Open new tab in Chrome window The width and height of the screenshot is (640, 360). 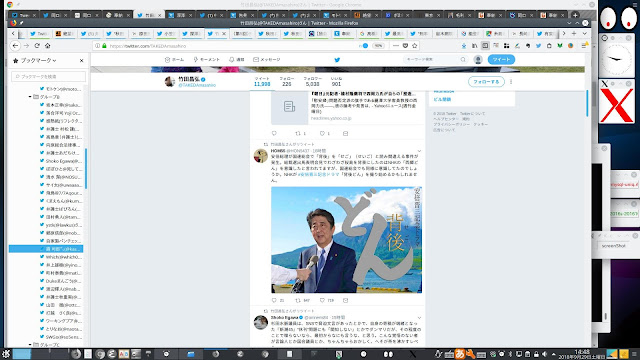point(575,15)
